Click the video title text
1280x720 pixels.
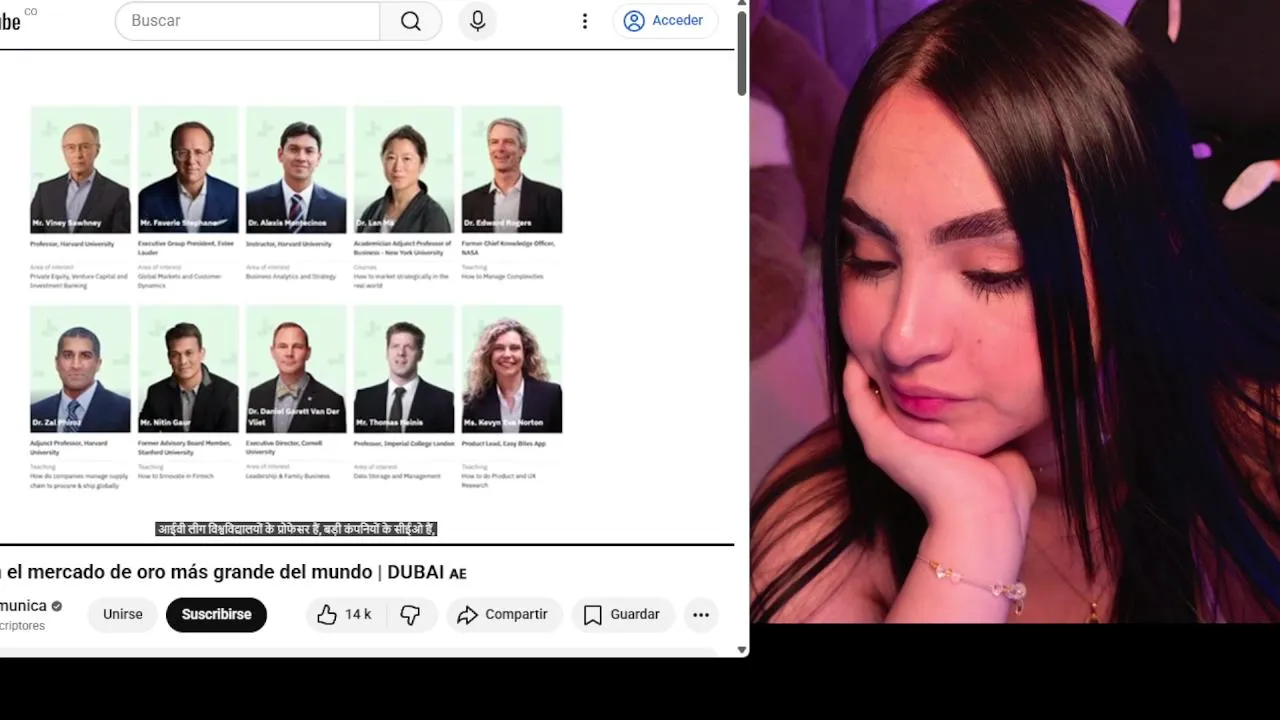(234, 573)
